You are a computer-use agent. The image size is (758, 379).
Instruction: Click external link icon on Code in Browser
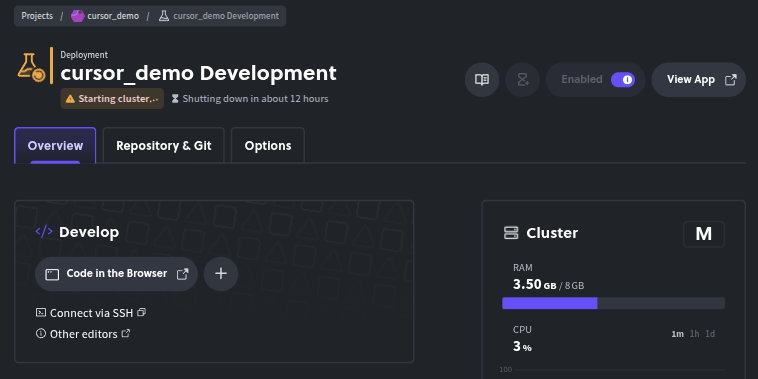(x=182, y=274)
